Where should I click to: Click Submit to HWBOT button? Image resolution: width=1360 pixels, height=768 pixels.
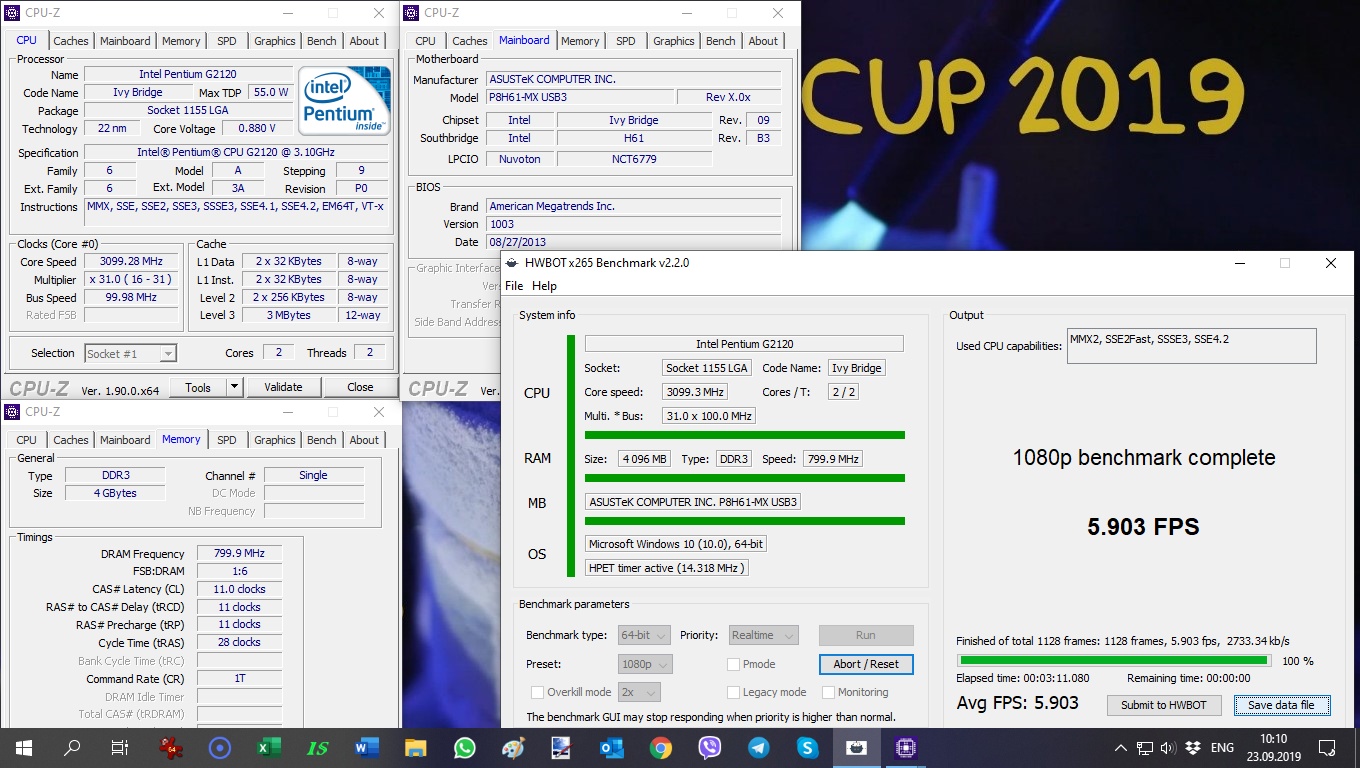(1164, 705)
